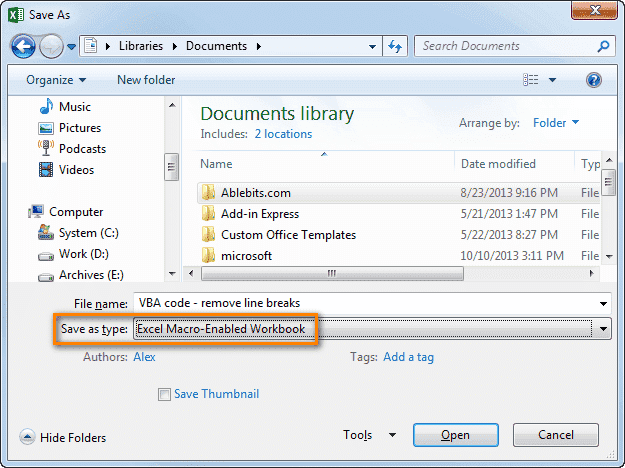The image size is (625, 468).
Task: Open address bar history dropdown
Action: tap(372, 47)
